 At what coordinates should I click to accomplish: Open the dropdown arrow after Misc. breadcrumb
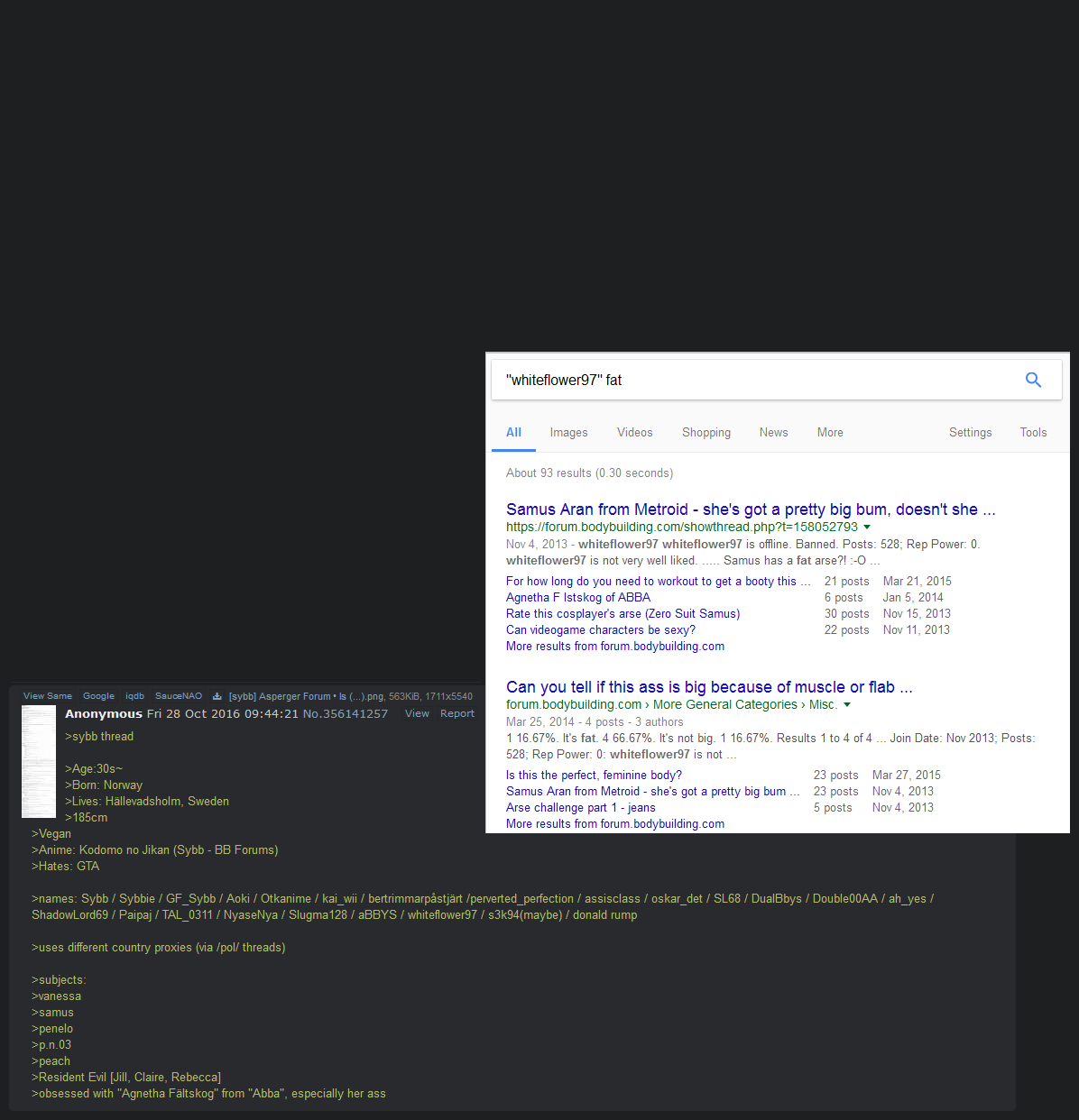pos(846,705)
